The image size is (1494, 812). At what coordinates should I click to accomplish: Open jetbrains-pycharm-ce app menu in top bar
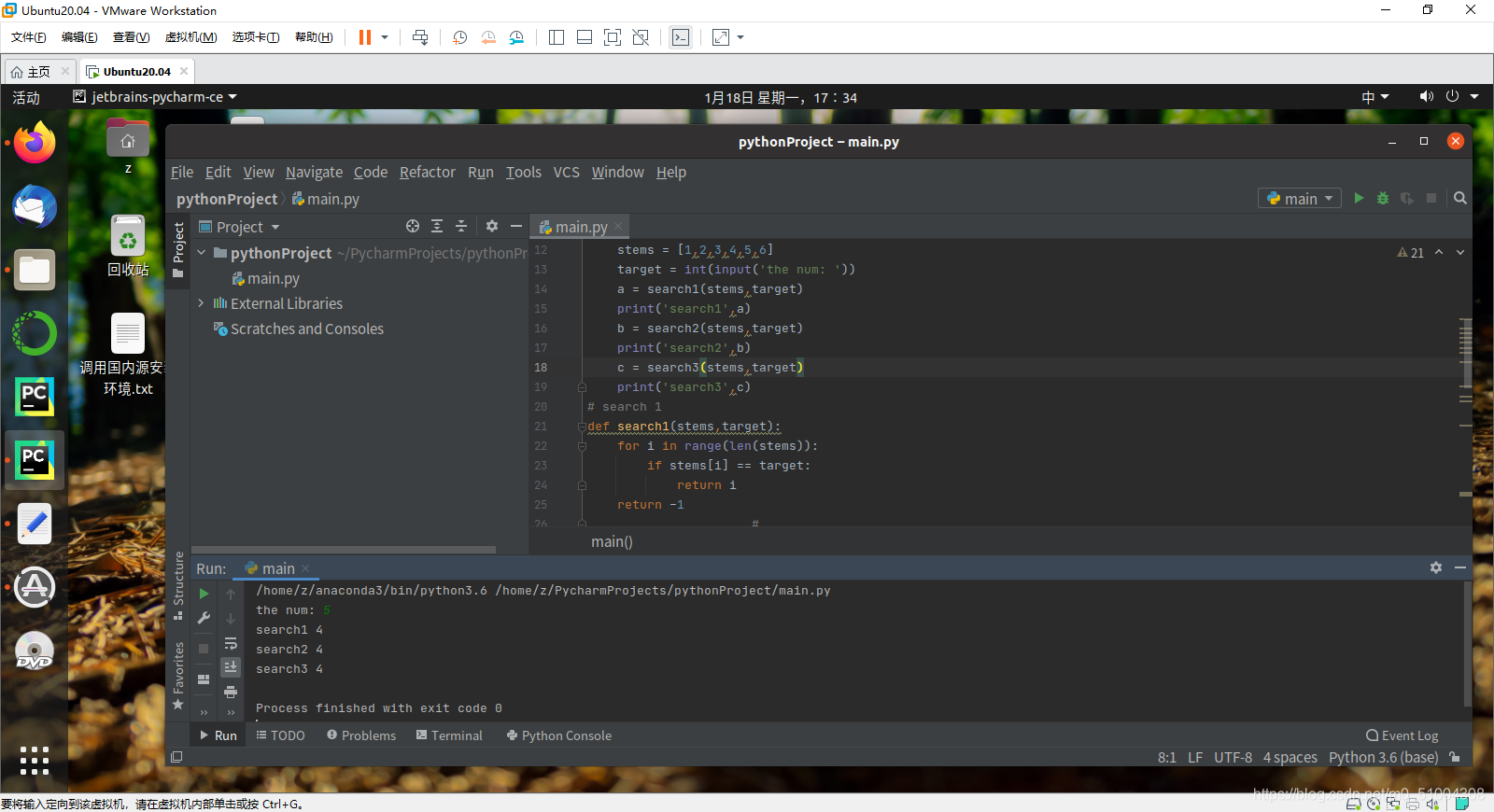(x=155, y=97)
